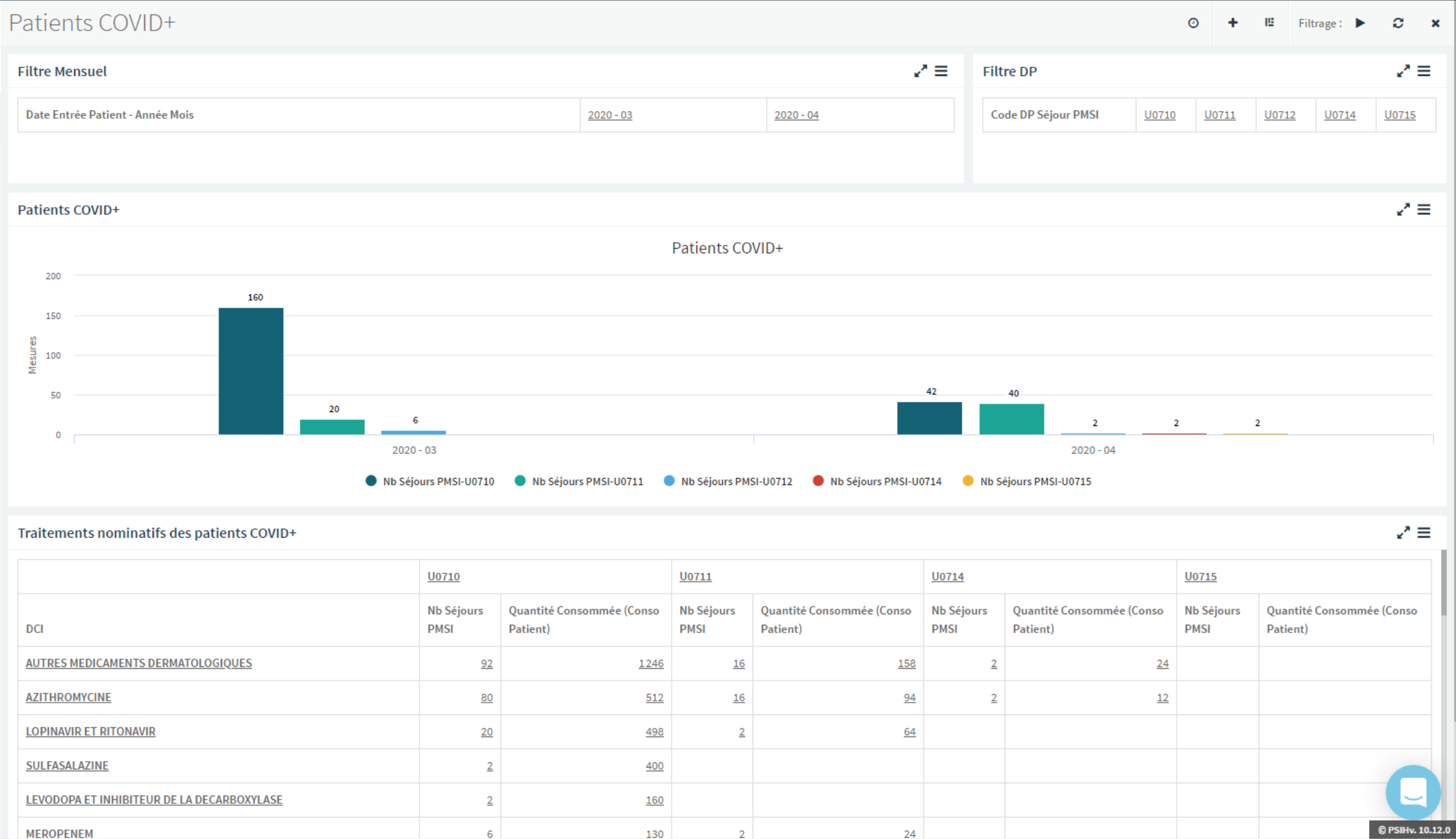Open the Filtre Mensuel hamburger menu
This screenshot has width=1456, height=839.
(x=941, y=71)
